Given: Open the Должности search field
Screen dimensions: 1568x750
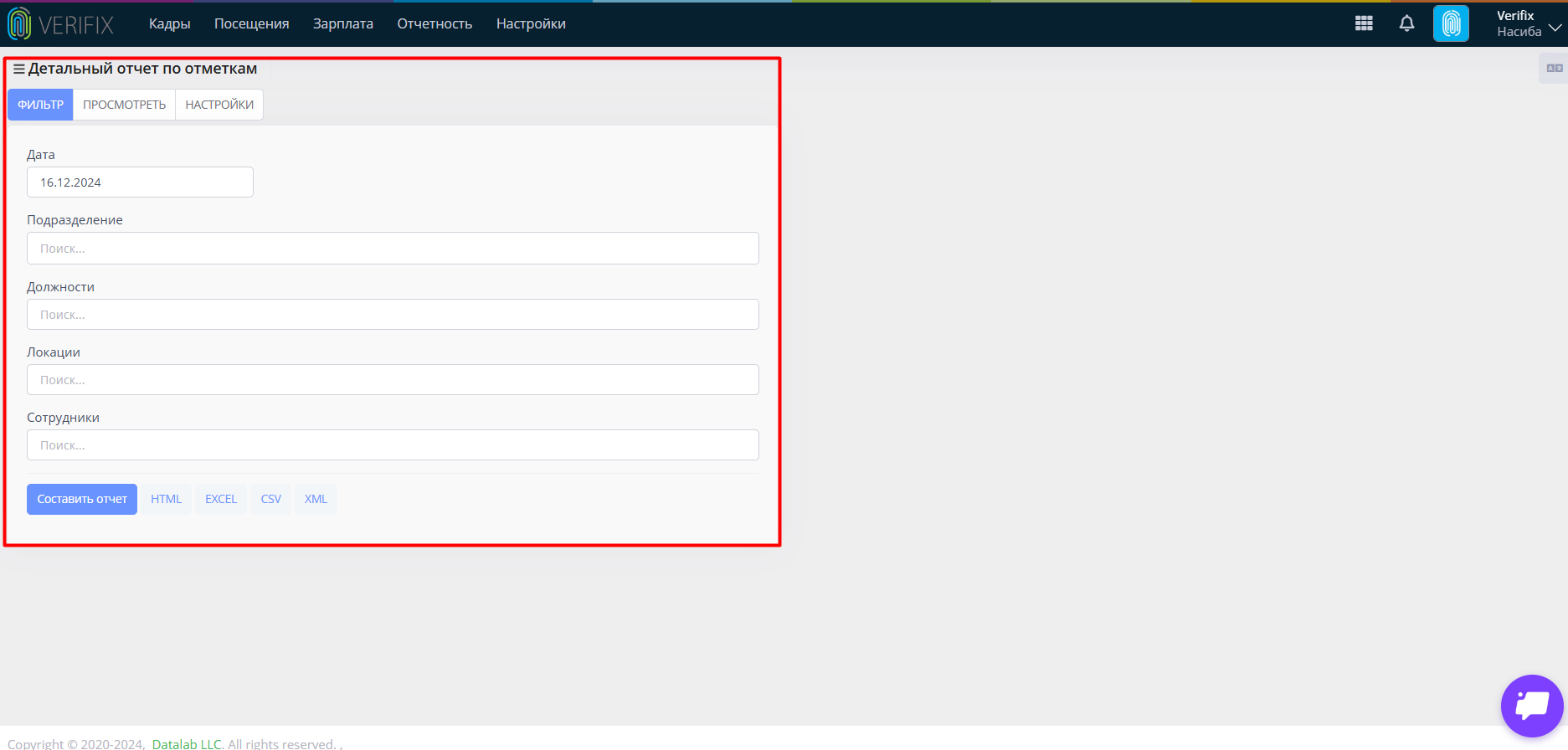Looking at the screenshot, I should (393, 315).
